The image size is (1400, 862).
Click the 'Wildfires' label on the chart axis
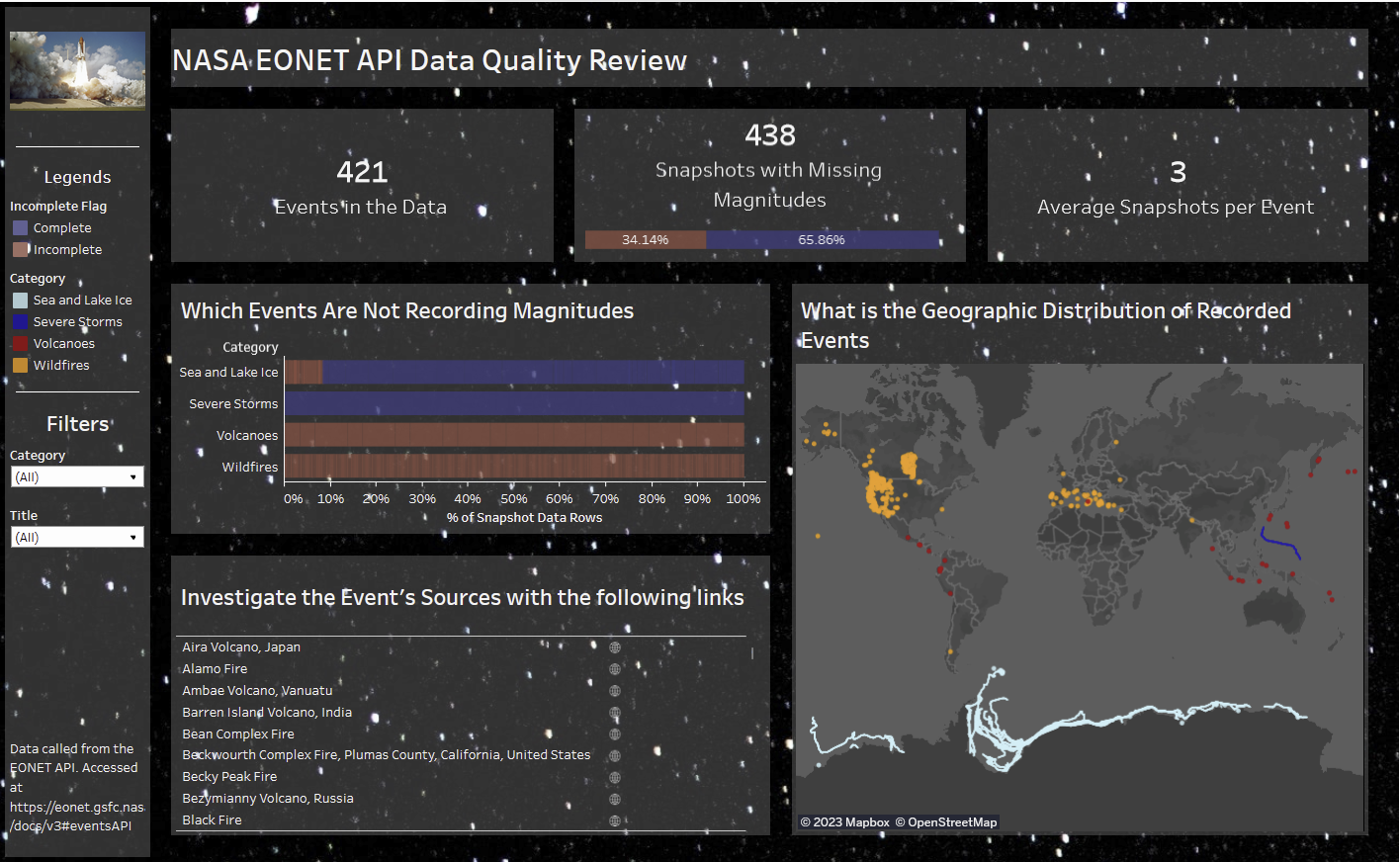250,468
